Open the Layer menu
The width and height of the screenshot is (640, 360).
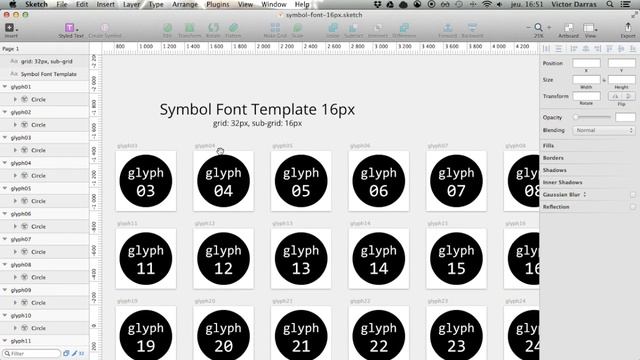[131, 4]
